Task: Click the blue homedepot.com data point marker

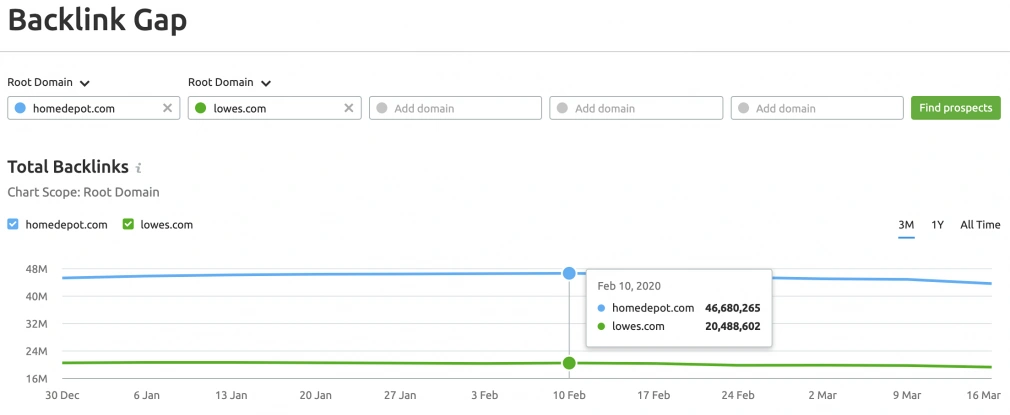Action: pos(569,273)
